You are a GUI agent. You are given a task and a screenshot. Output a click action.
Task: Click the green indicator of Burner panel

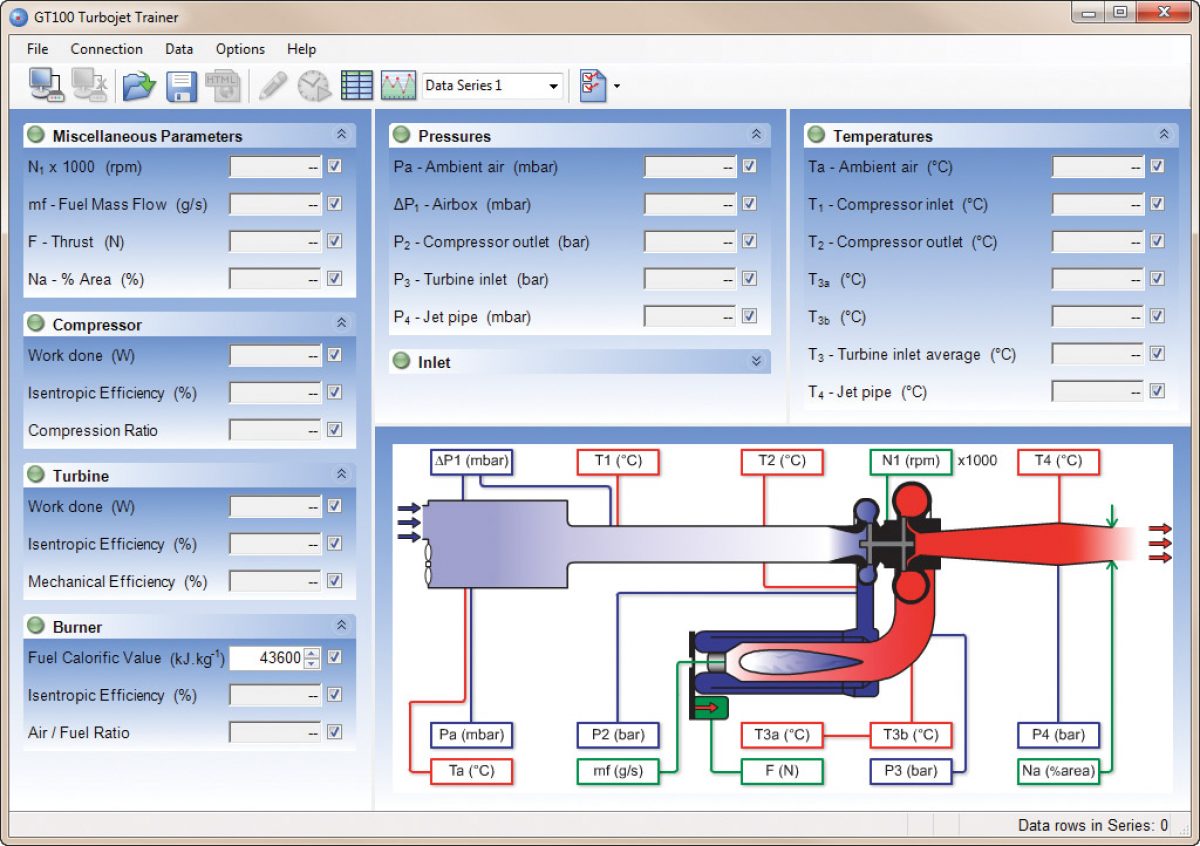(x=36, y=626)
